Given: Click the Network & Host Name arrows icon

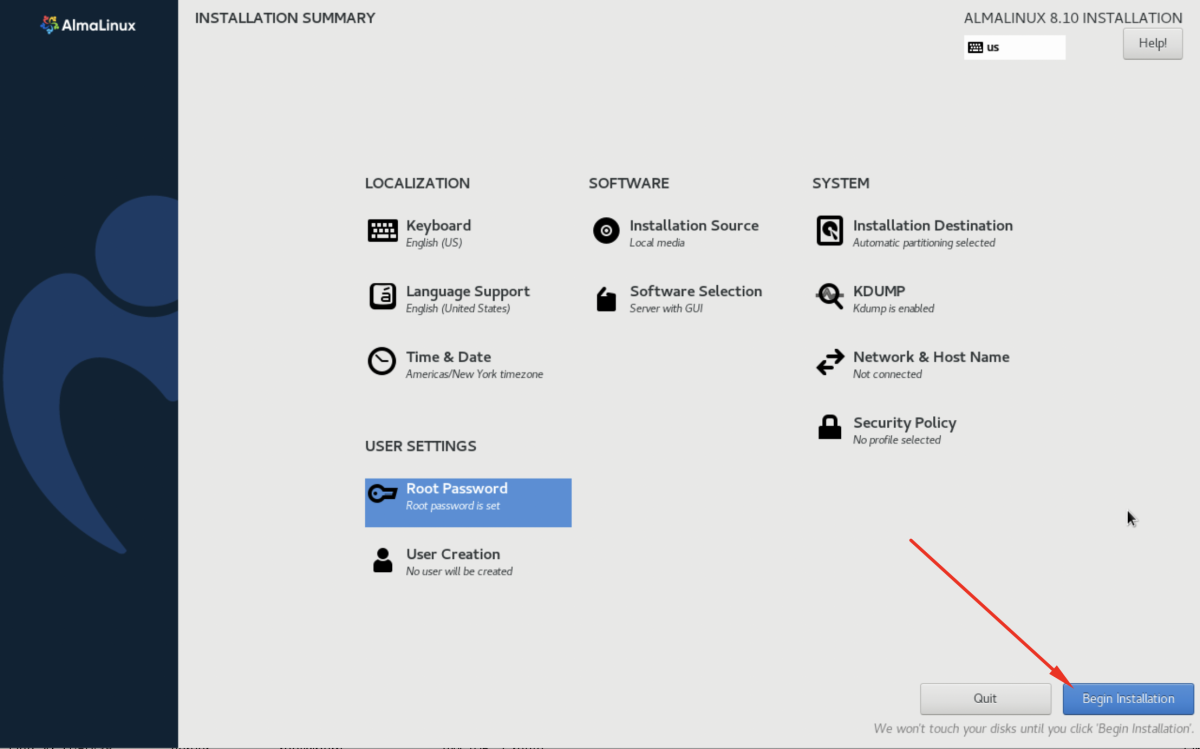Looking at the screenshot, I should (829, 363).
